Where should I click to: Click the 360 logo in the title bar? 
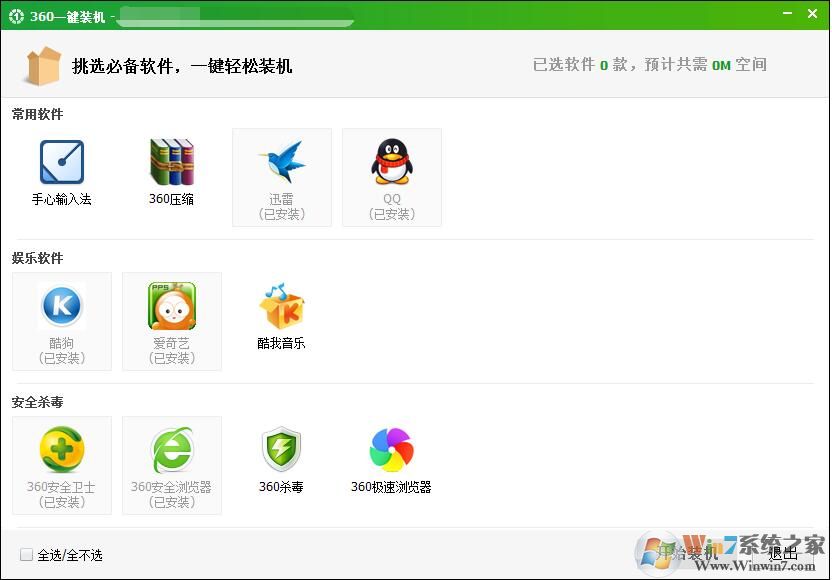tap(16, 16)
